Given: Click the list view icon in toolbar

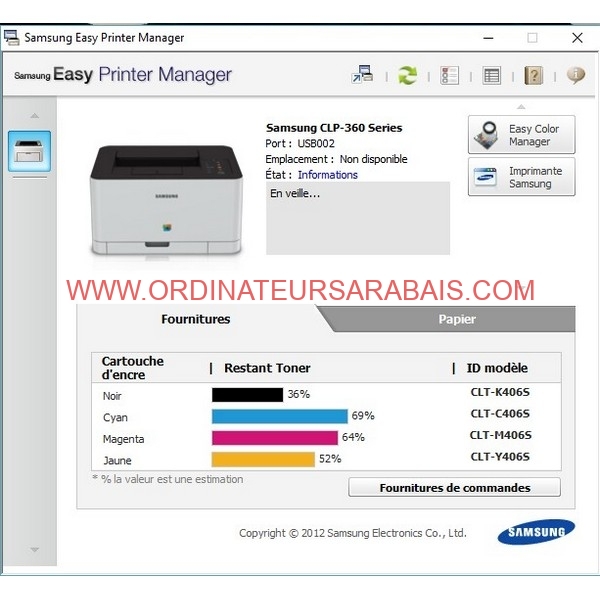Looking at the screenshot, I should click(491, 75).
